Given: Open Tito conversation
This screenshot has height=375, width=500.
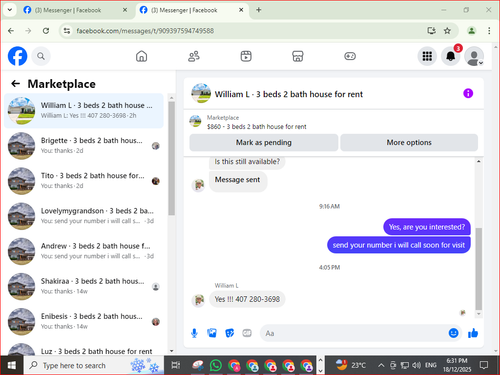Looking at the screenshot, I should point(84,181).
